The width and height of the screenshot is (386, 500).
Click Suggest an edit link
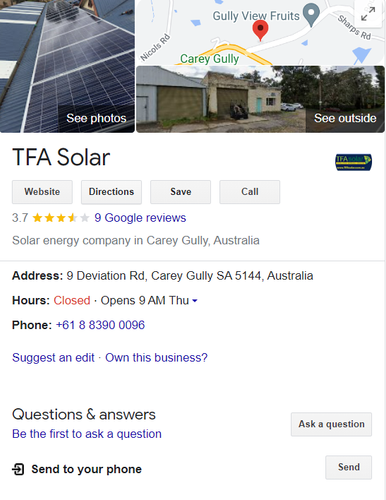[53, 358]
